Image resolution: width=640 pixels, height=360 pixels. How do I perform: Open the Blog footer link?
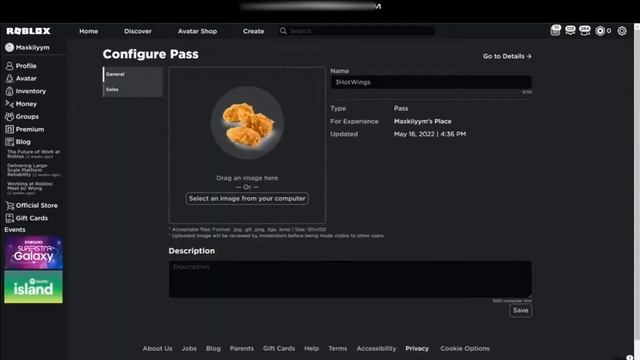213,348
